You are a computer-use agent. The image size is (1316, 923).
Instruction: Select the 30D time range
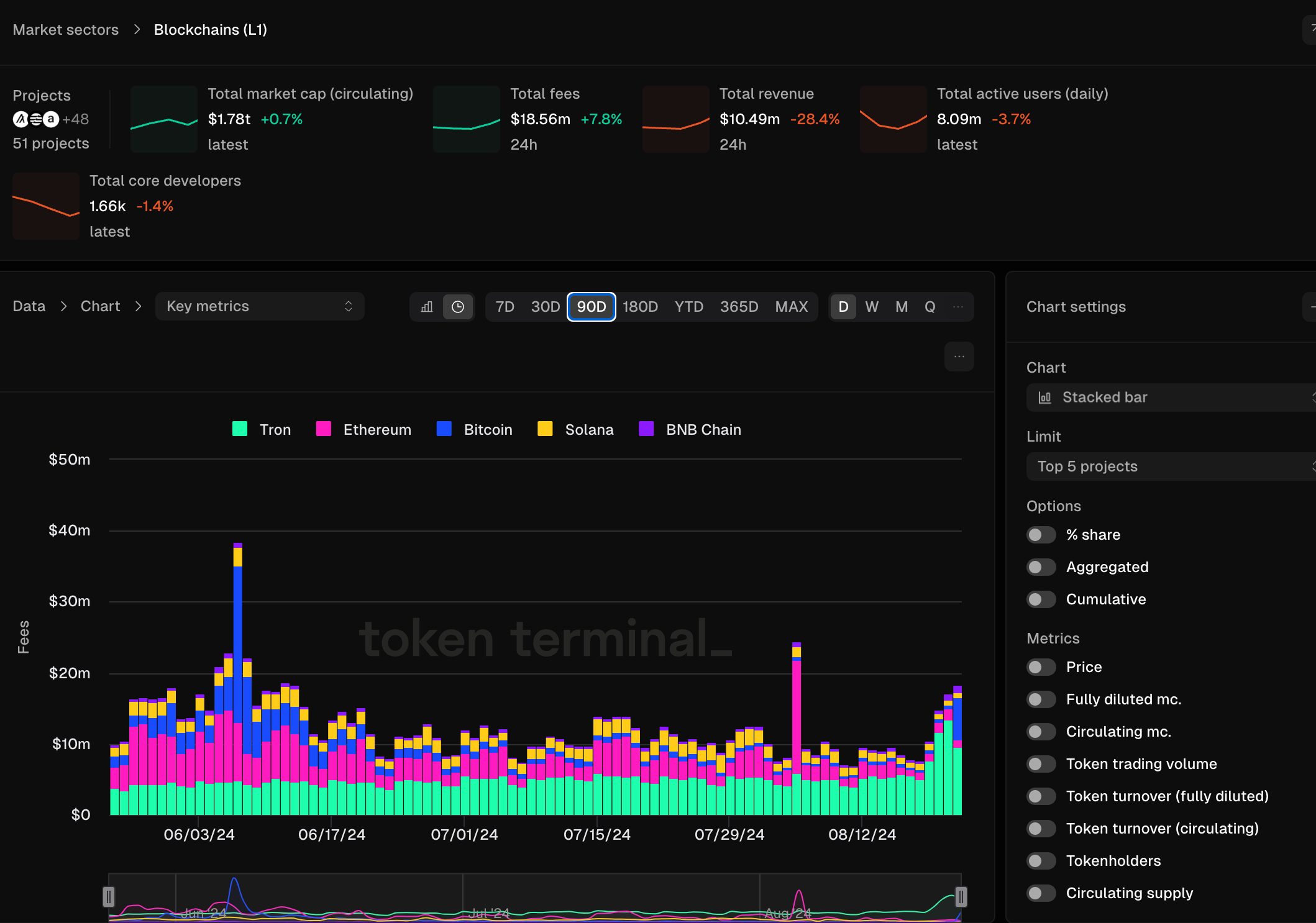545,307
